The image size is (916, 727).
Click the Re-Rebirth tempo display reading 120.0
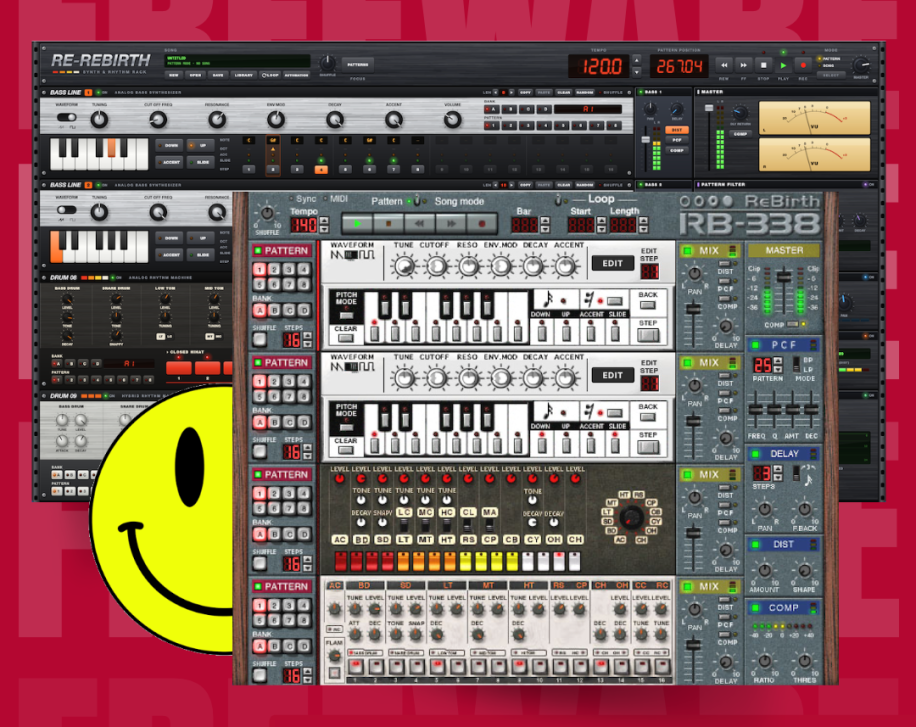pyautogui.click(x=599, y=66)
